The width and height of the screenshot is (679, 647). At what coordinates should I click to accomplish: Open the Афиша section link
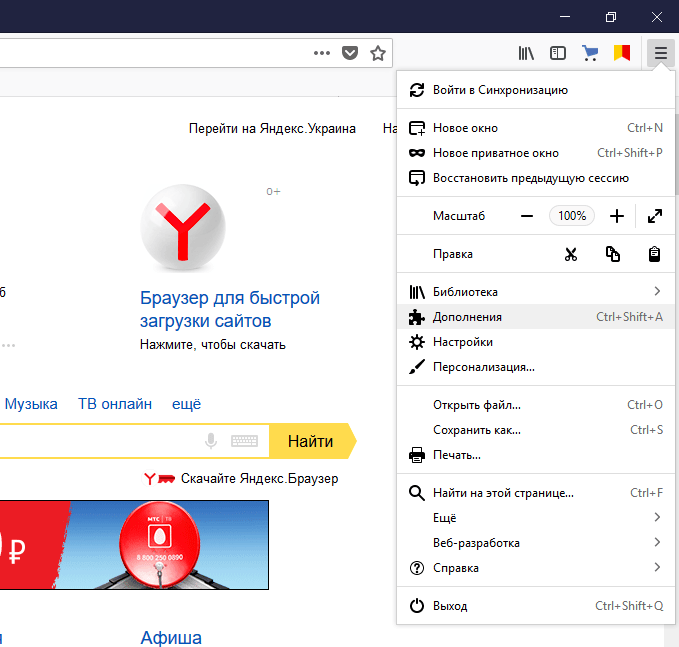pyautogui.click(x=171, y=638)
